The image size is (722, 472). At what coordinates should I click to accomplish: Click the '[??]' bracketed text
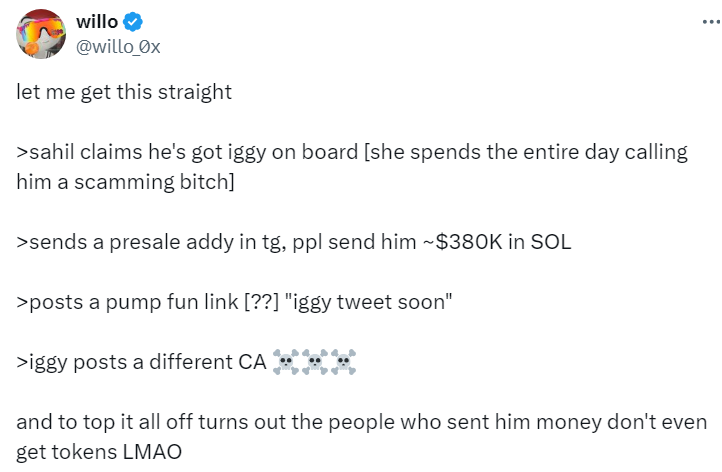pyautogui.click(x=262, y=302)
